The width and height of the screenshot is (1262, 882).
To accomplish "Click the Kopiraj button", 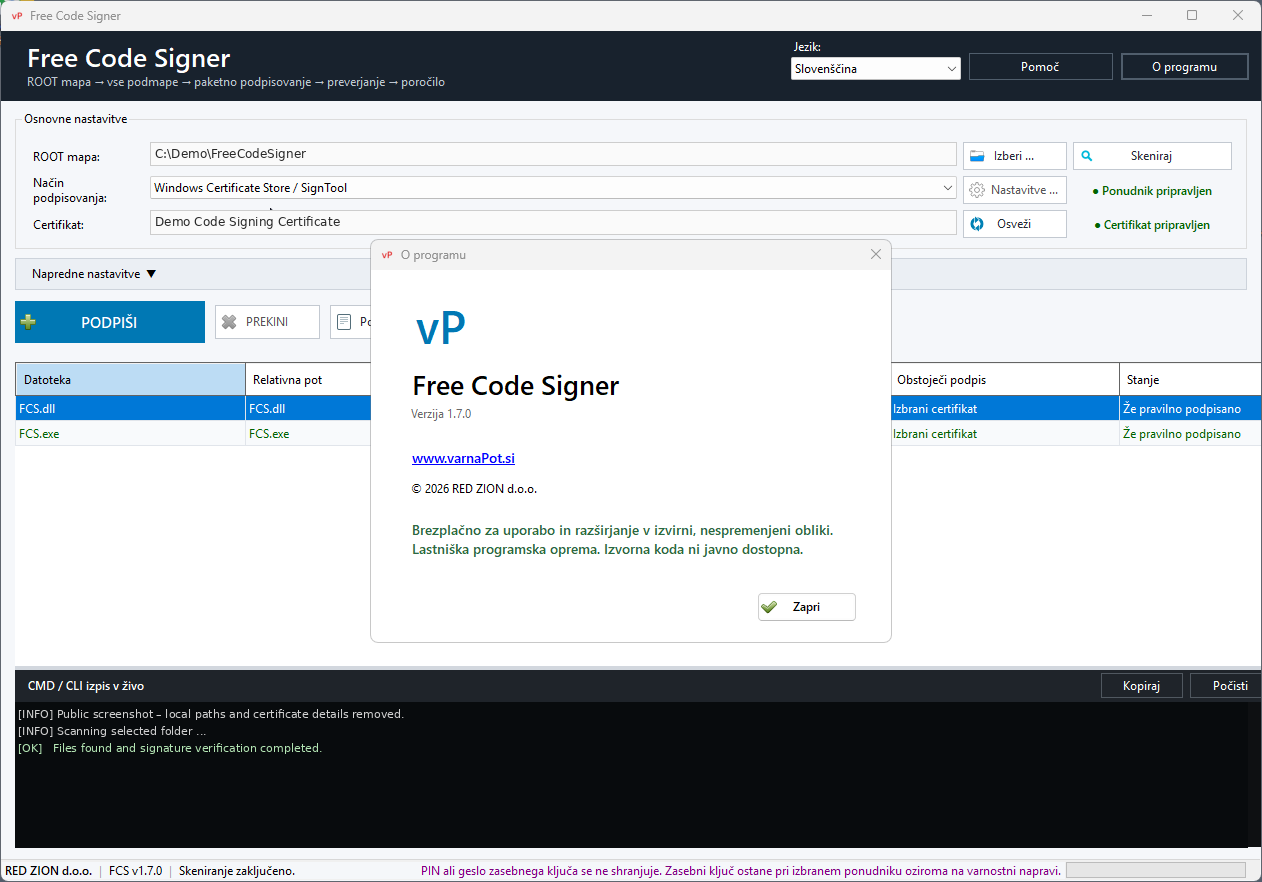I will [1141, 685].
